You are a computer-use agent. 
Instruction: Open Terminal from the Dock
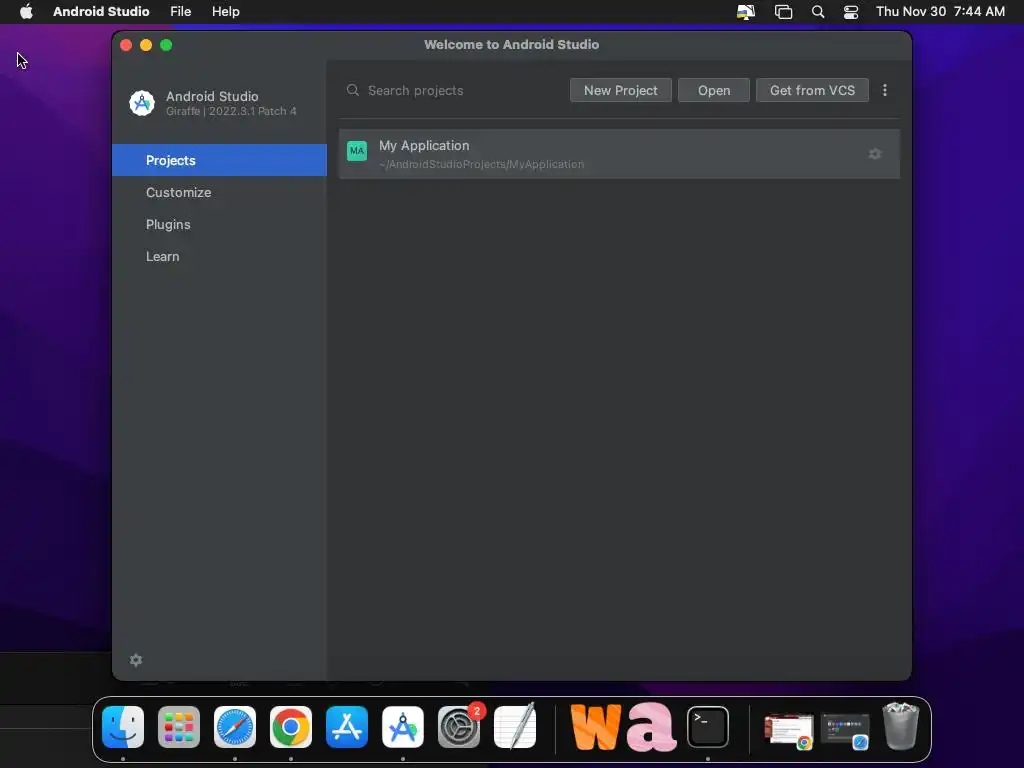708,727
